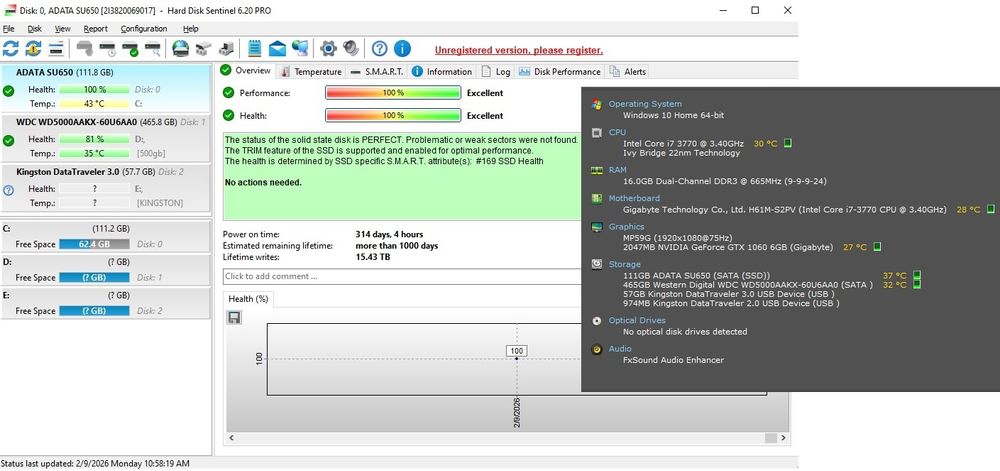
Task: Open the CPU section heading in Speccy
Action: pos(617,133)
